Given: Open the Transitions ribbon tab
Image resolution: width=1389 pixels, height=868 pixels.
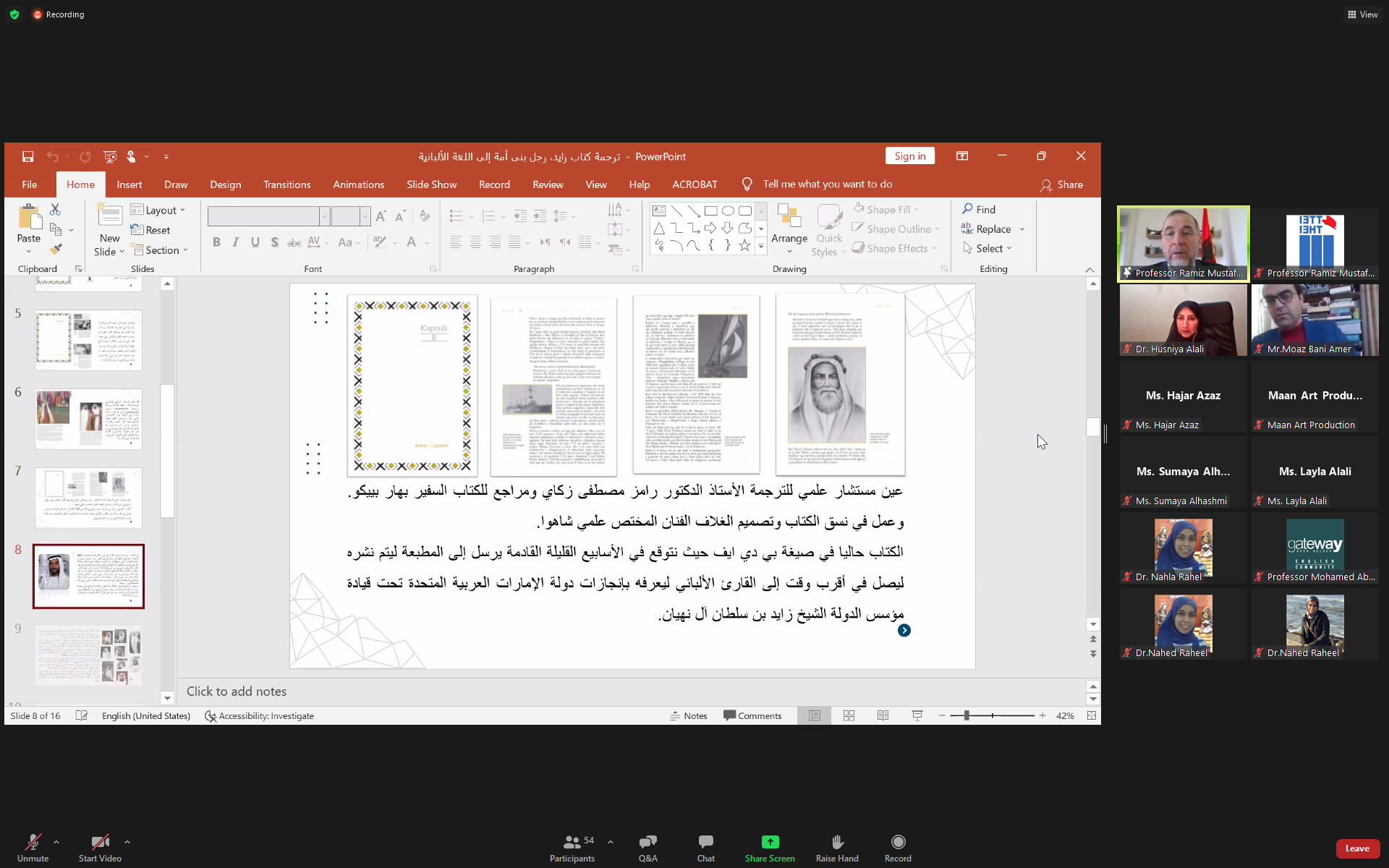Looking at the screenshot, I should click(x=286, y=184).
